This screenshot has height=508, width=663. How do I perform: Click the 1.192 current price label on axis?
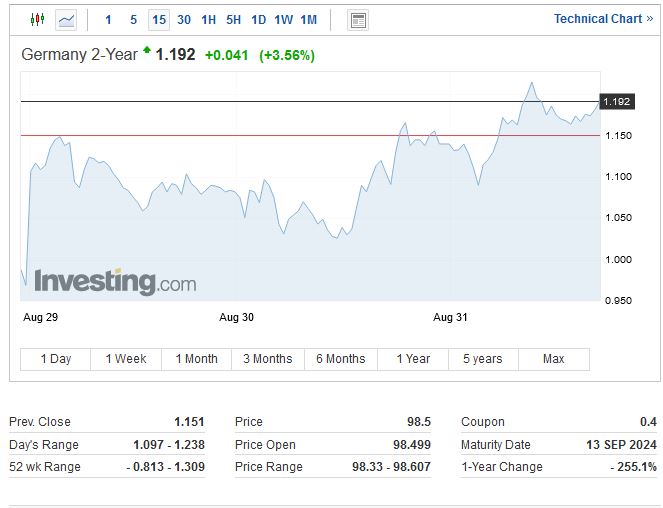[617, 102]
